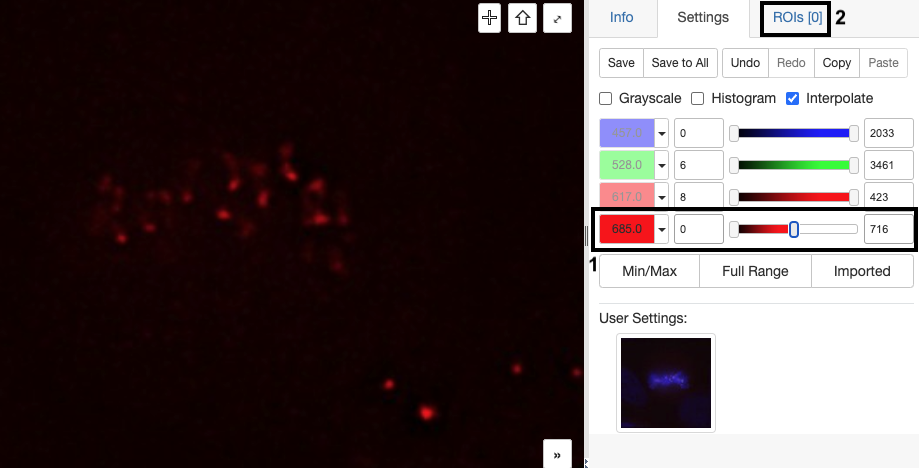Click the minimum value field for channel 685.0

tap(699, 229)
